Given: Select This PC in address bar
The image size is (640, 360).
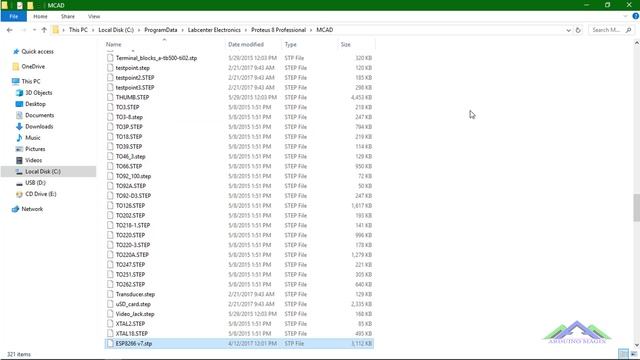Looking at the screenshot, I should 78,30.
